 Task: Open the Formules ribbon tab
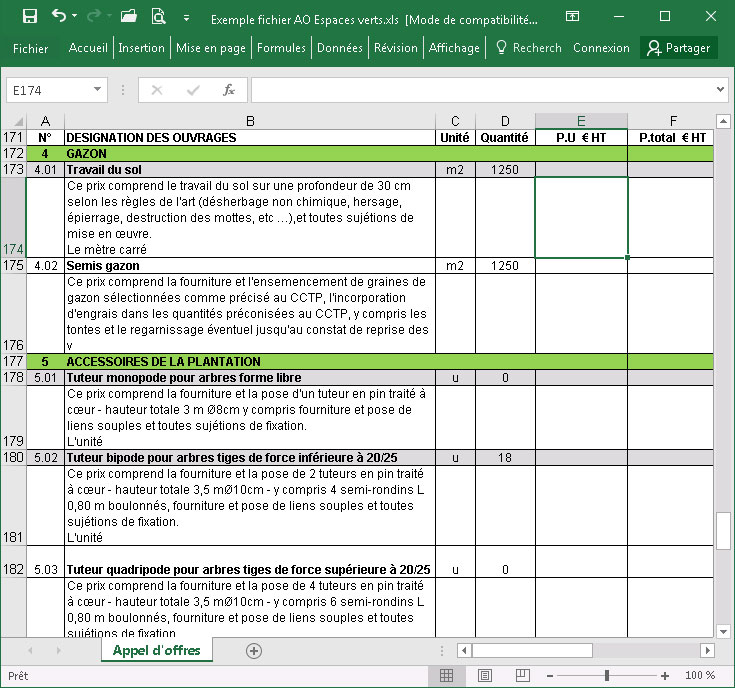[281, 48]
